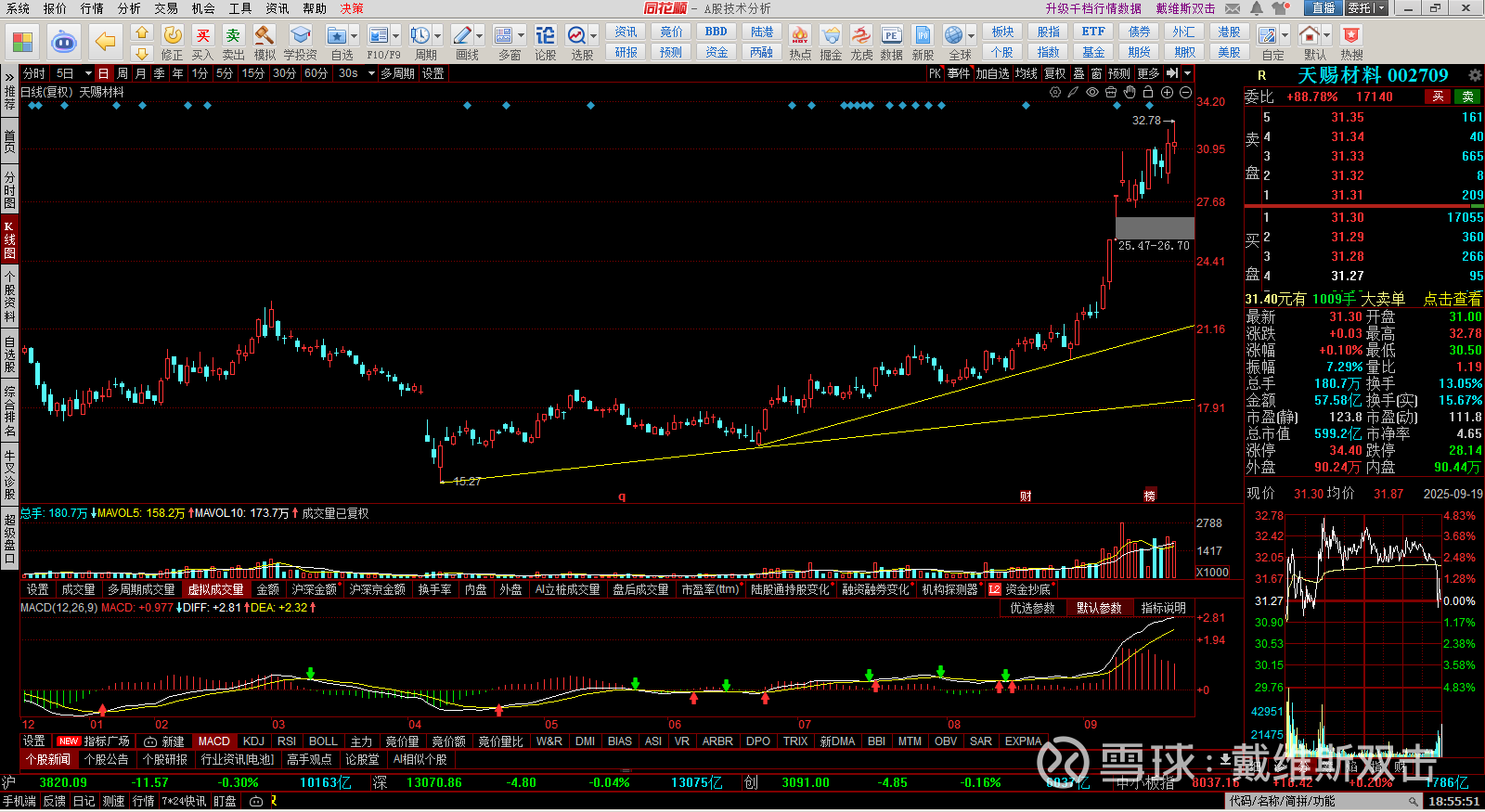Expand the 30s period dropdown arrow
This screenshot has width=1485, height=812.
[371, 73]
